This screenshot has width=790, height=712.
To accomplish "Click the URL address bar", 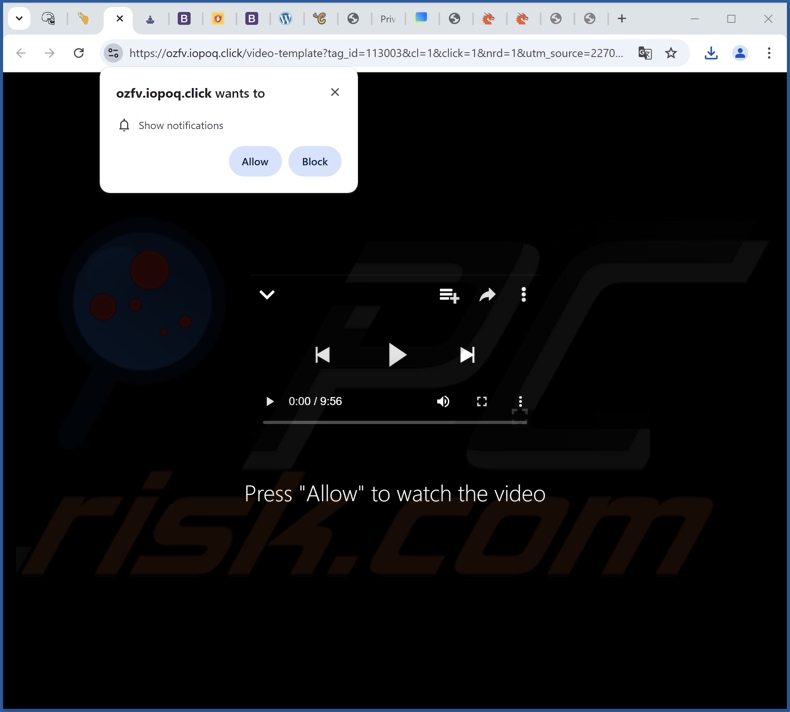I will 376,53.
